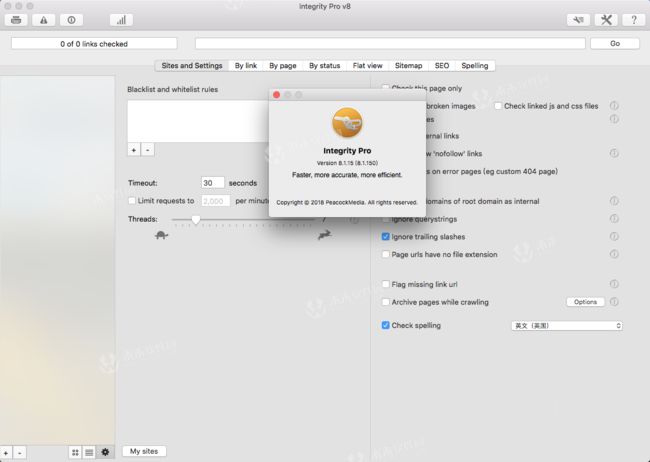Click the blacklist and whitelist rules list
Screen dimensions: 650x462
[198, 121]
